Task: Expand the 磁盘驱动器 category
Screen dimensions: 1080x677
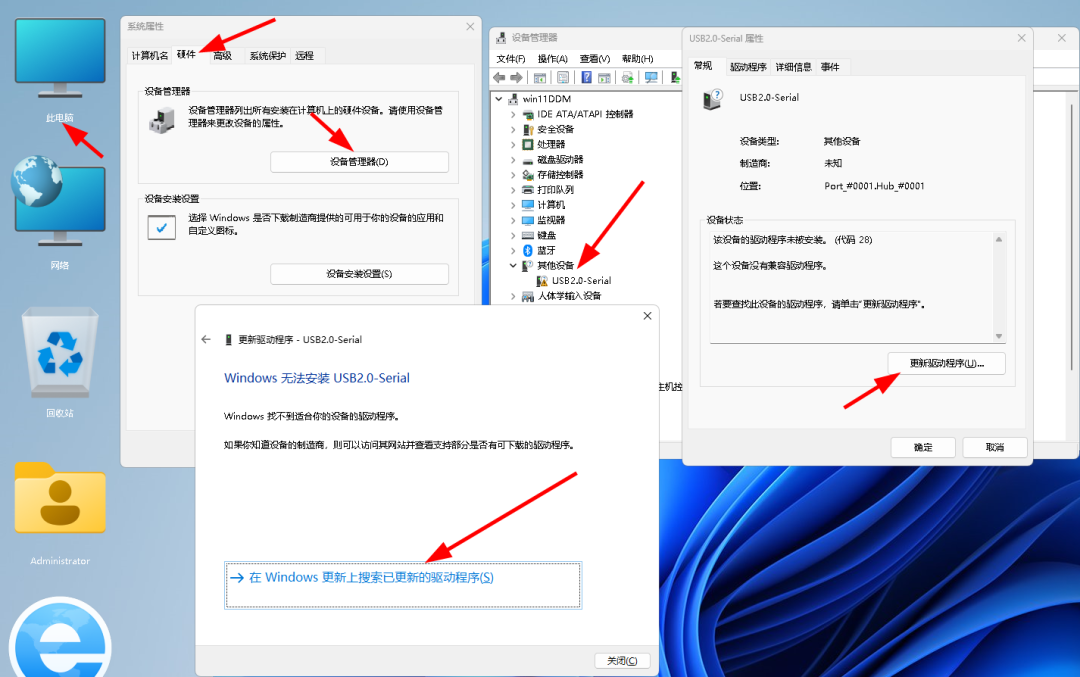Action: coord(513,160)
